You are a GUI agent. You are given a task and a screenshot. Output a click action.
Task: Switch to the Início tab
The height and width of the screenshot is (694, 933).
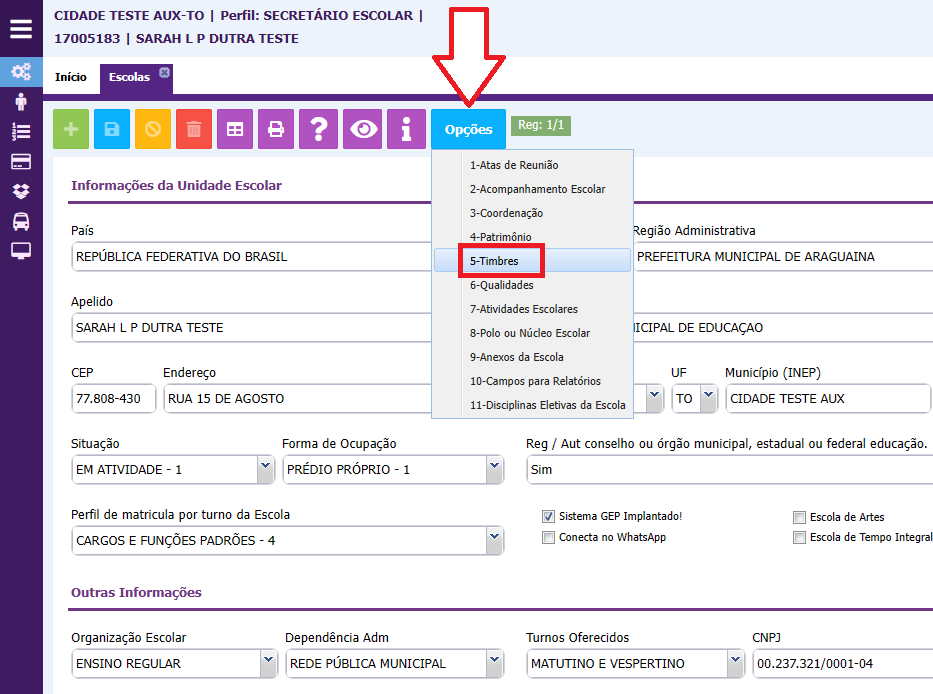[x=70, y=77]
